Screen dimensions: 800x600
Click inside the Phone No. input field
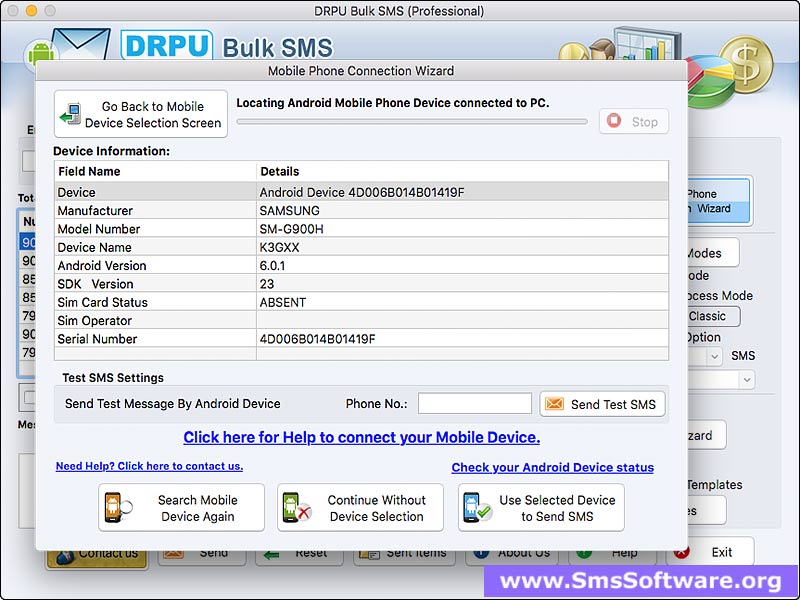point(474,403)
